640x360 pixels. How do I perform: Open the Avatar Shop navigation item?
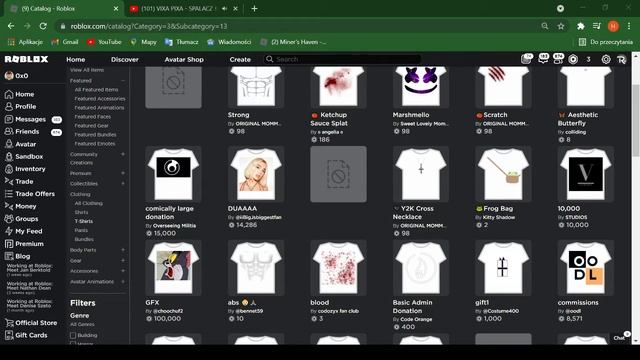pos(184,60)
